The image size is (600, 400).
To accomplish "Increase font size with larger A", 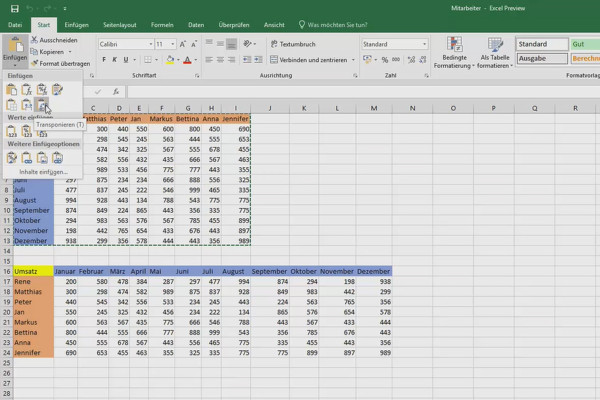I will (x=183, y=44).
